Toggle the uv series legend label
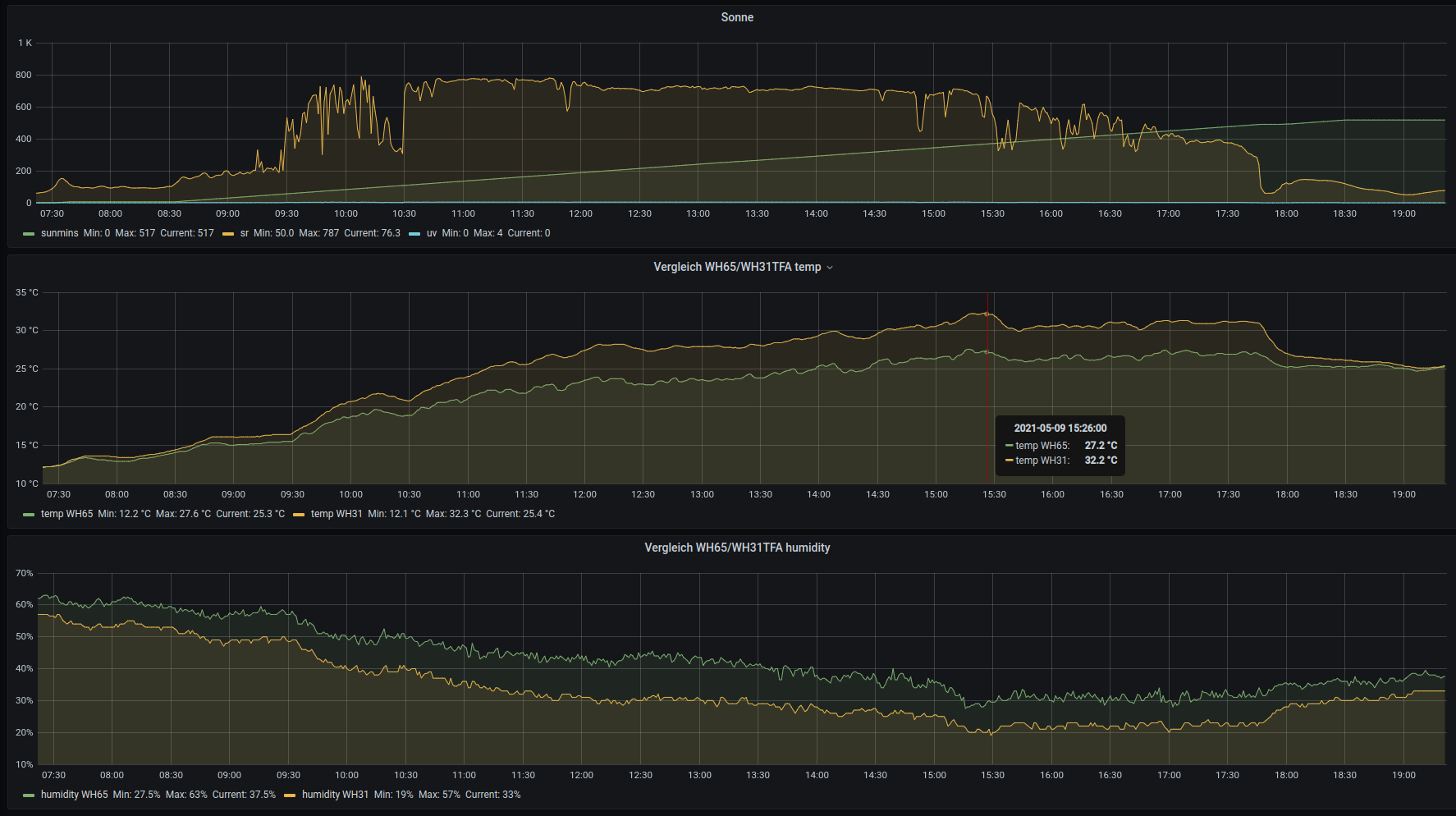The width and height of the screenshot is (1456, 816). (x=431, y=233)
